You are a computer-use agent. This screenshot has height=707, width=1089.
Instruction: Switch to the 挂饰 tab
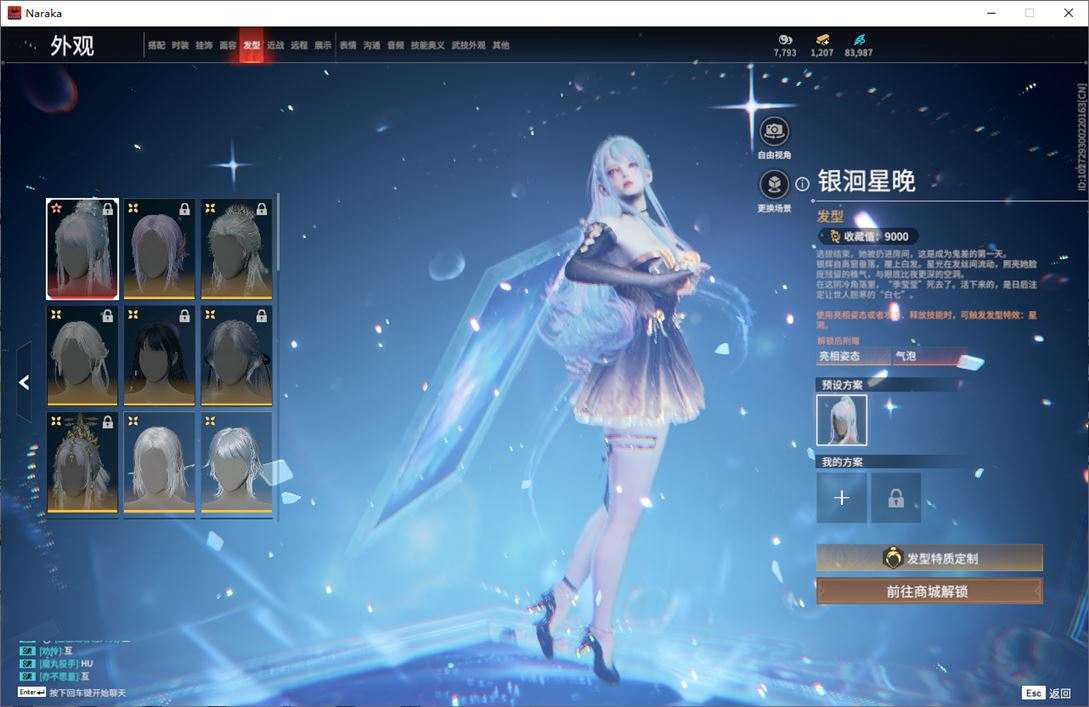pyautogui.click(x=203, y=45)
